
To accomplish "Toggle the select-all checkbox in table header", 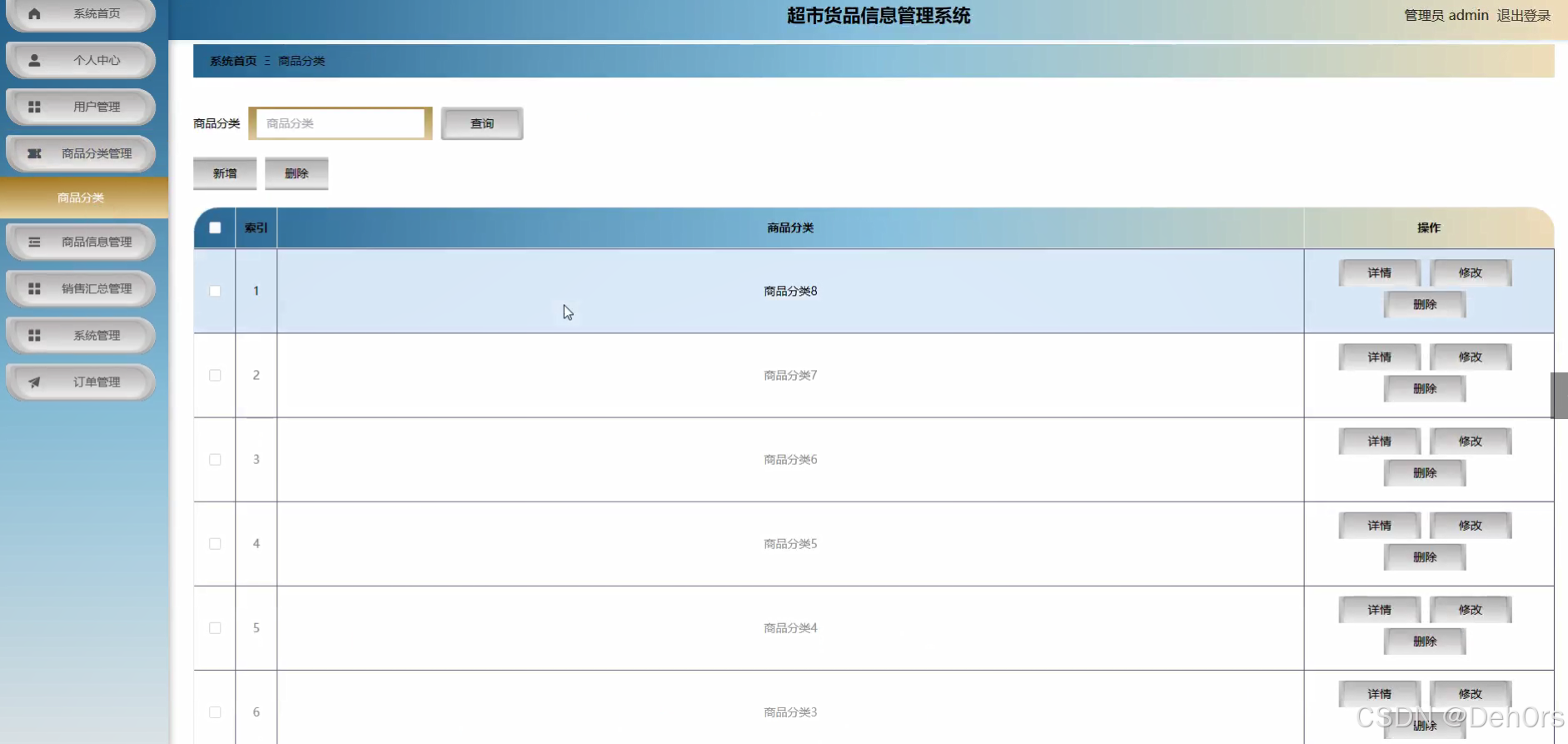I will click(x=215, y=227).
